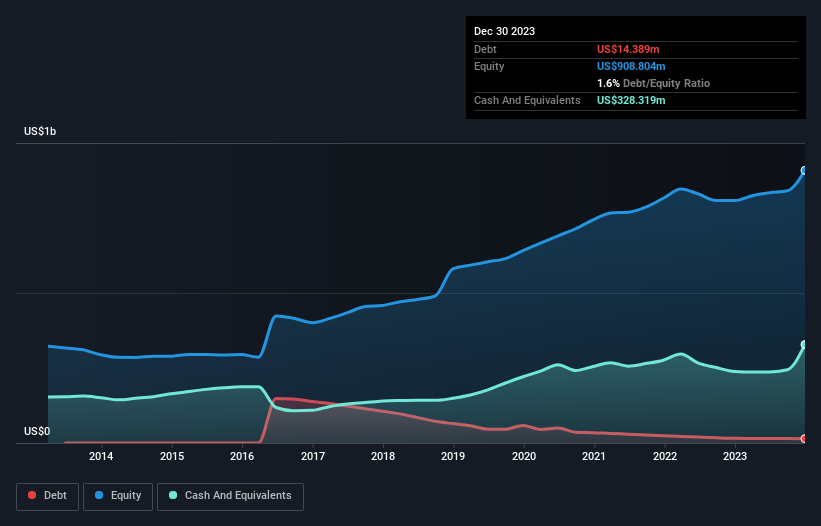Click Cash And Equivalents label in tooltip

(x=527, y=100)
